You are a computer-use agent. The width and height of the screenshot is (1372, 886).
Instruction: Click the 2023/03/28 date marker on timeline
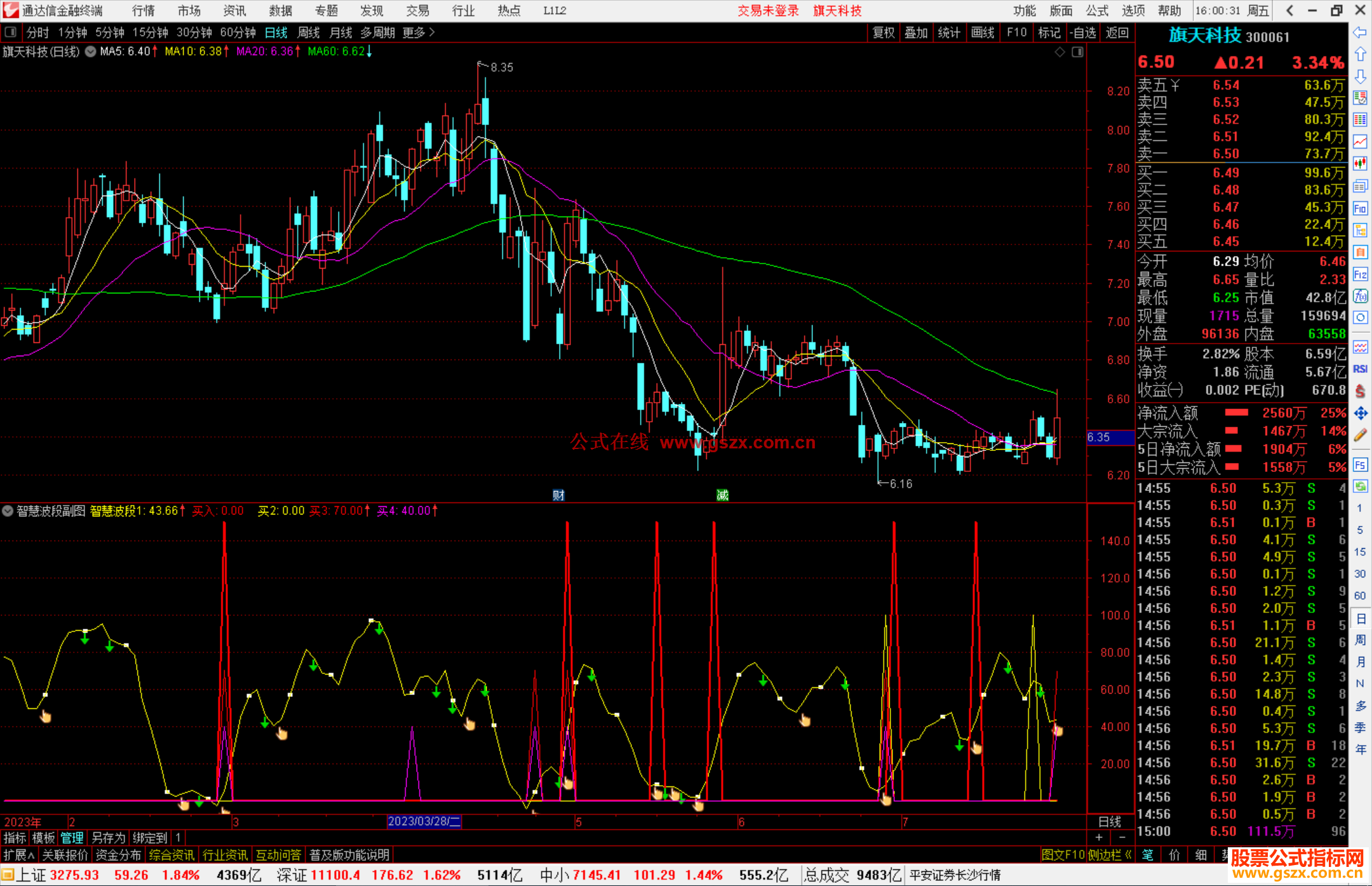click(x=424, y=822)
